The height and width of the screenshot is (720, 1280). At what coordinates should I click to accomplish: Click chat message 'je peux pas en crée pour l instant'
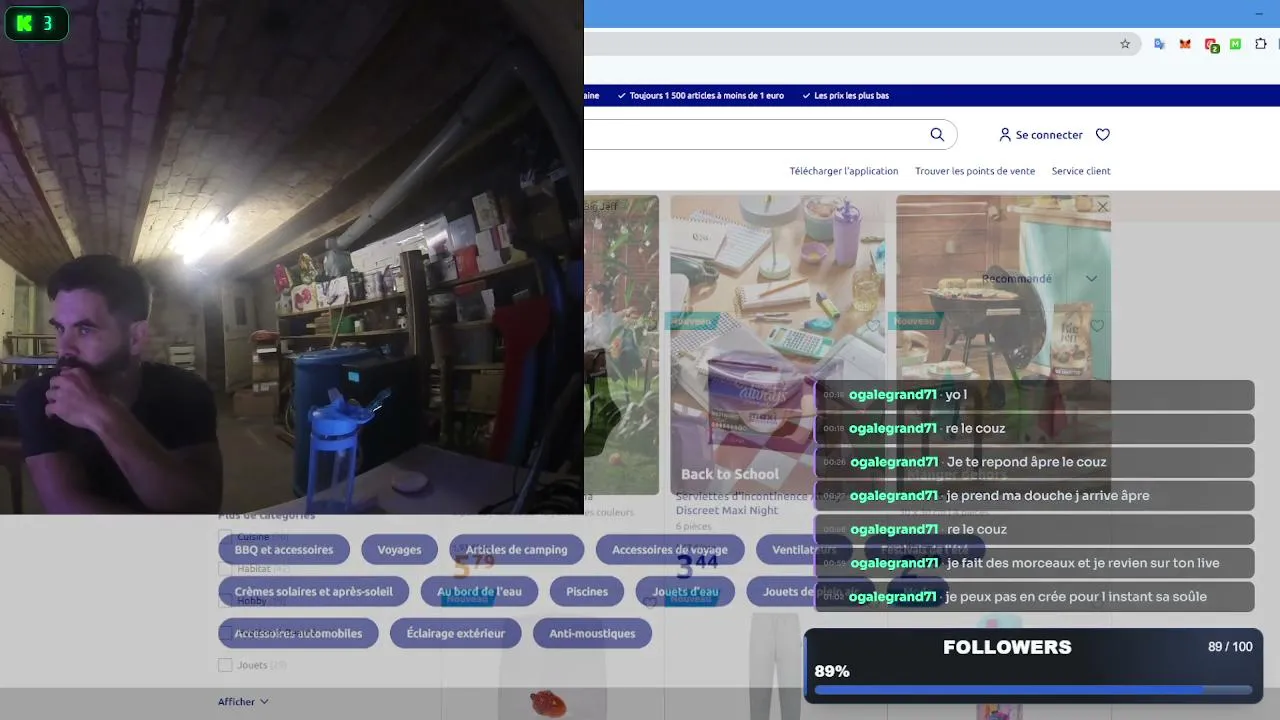click(1034, 597)
